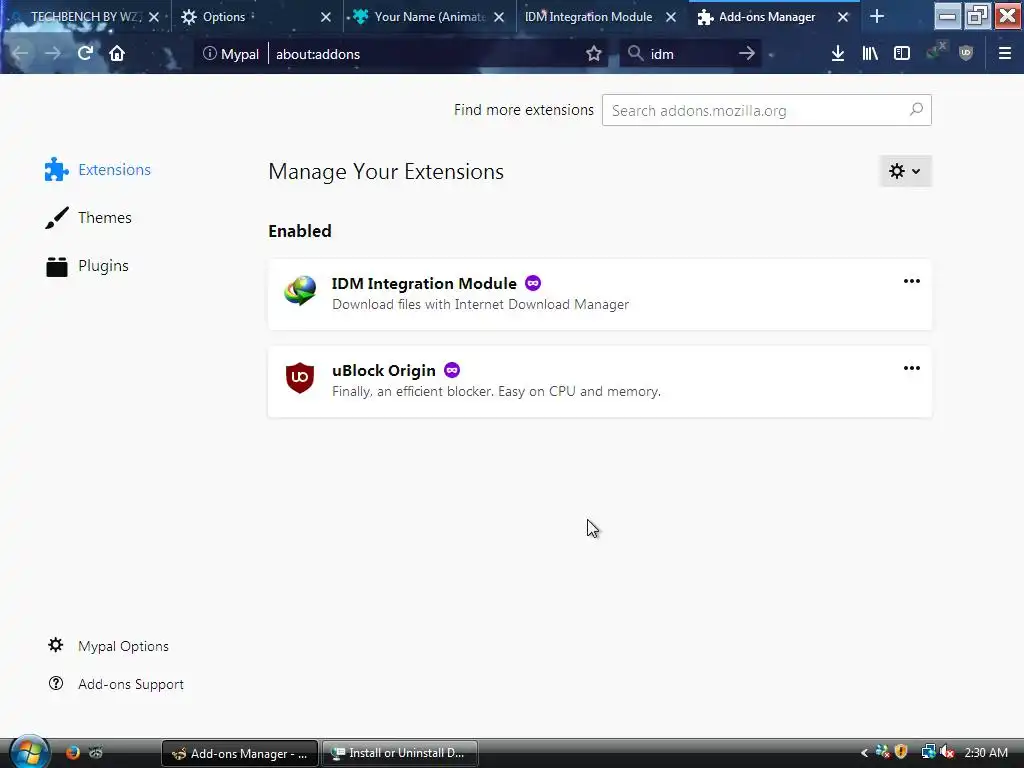Viewport: 1024px width, 768px height.
Task: Open the hamburger application menu
Action: pos(1004,54)
